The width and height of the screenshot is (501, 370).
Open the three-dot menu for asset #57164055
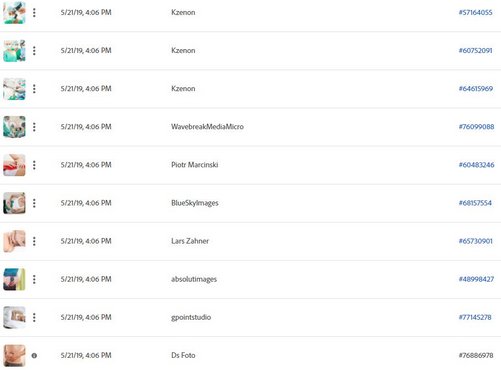pyautogui.click(x=34, y=13)
